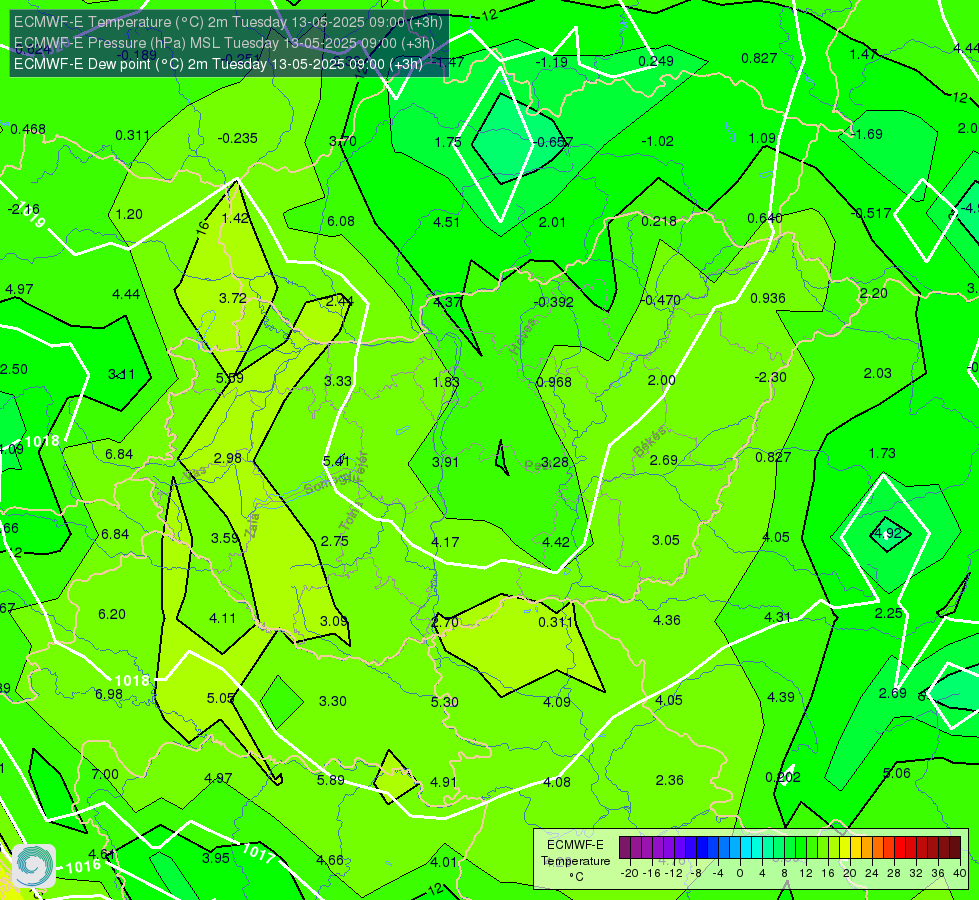Click the dew point value 4.51
Screen dimensions: 979x900
(x=446, y=222)
